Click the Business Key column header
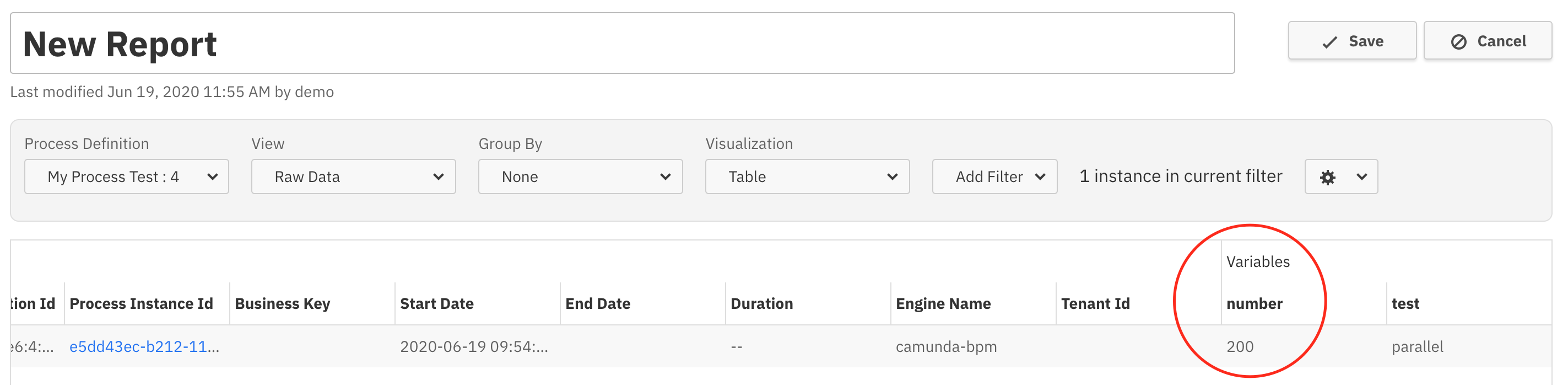This screenshot has width=1568, height=385. point(283,303)
